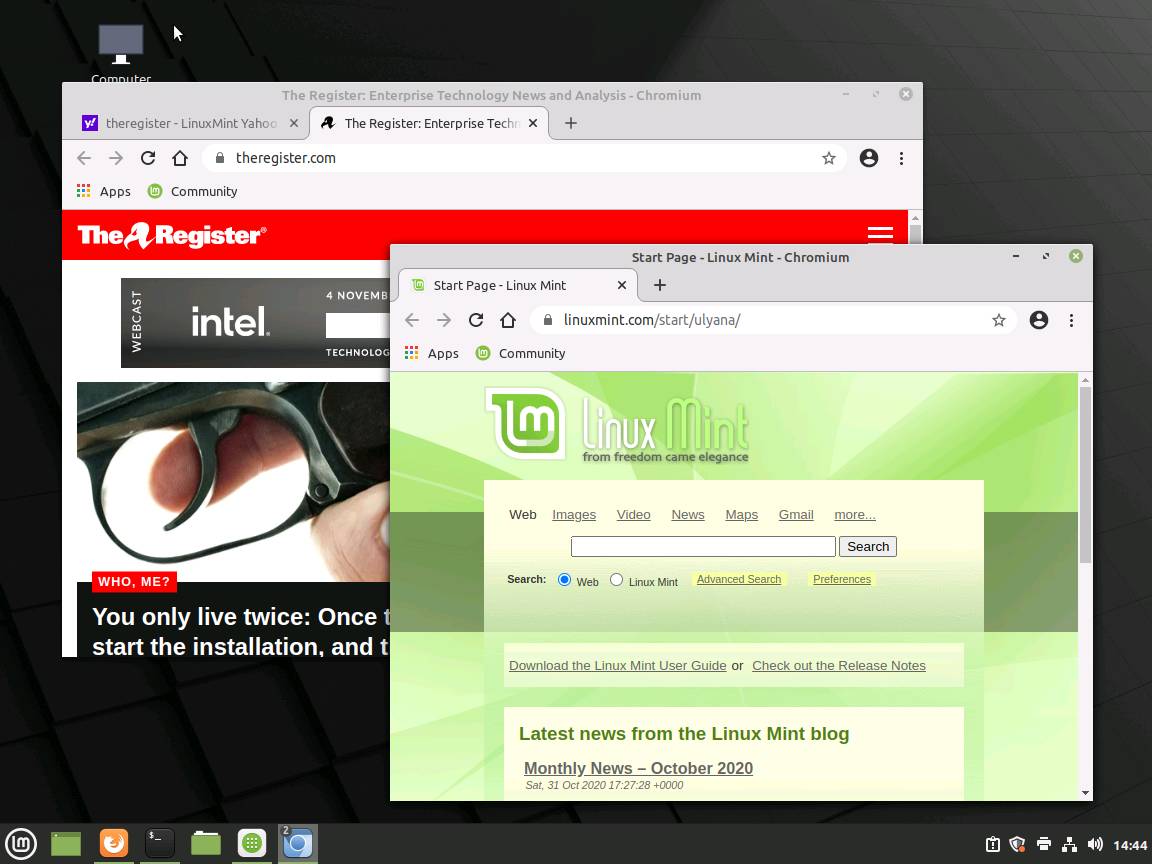Close the Start Page - Linux Mint tab
1152x864 pixels.
click(622, 285)
